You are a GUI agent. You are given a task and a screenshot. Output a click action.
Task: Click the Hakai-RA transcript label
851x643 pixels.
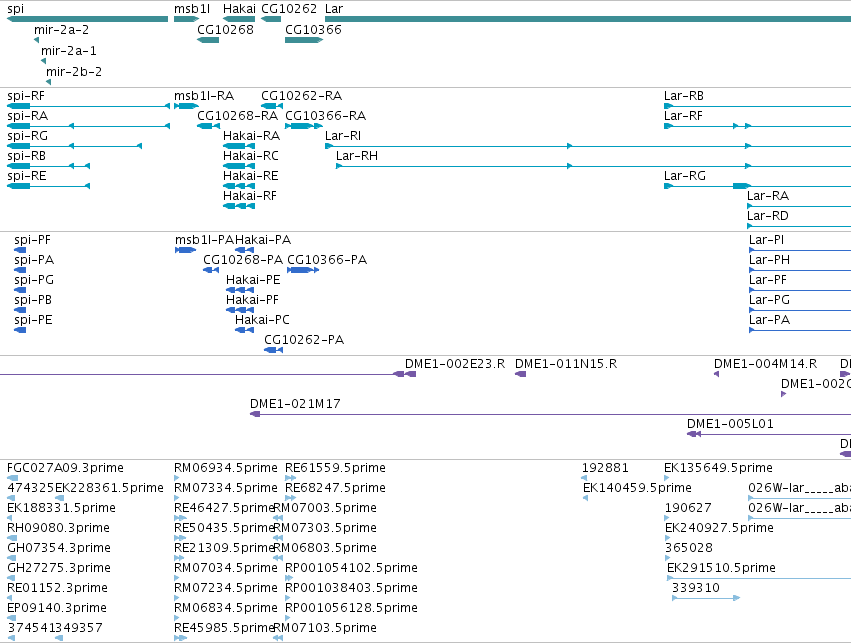(x=252, y=136)
